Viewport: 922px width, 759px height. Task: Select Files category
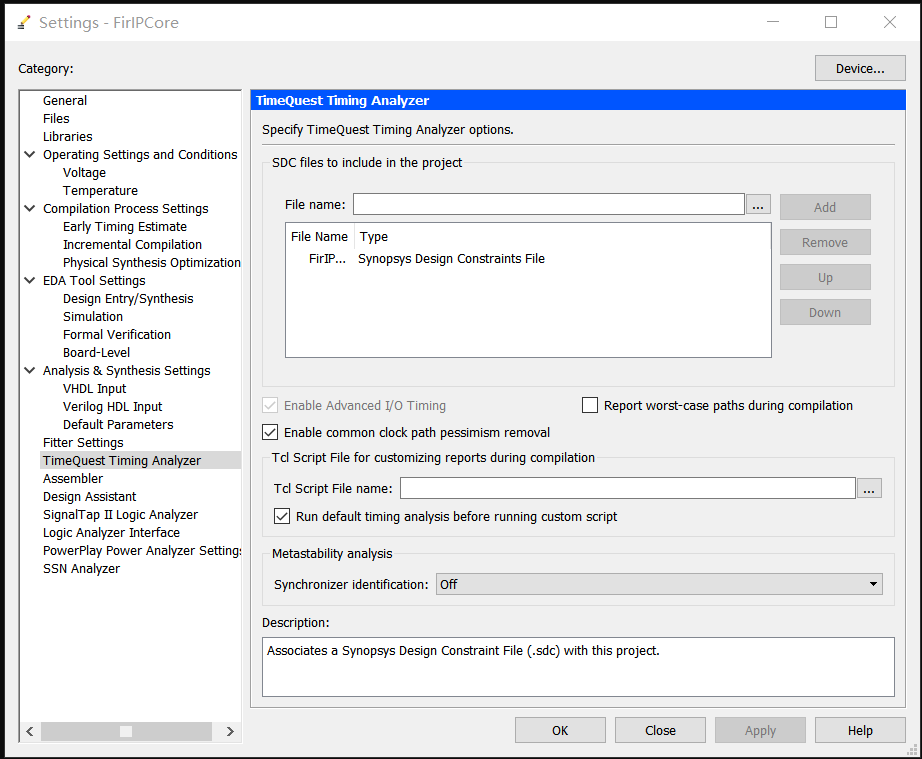56,119
